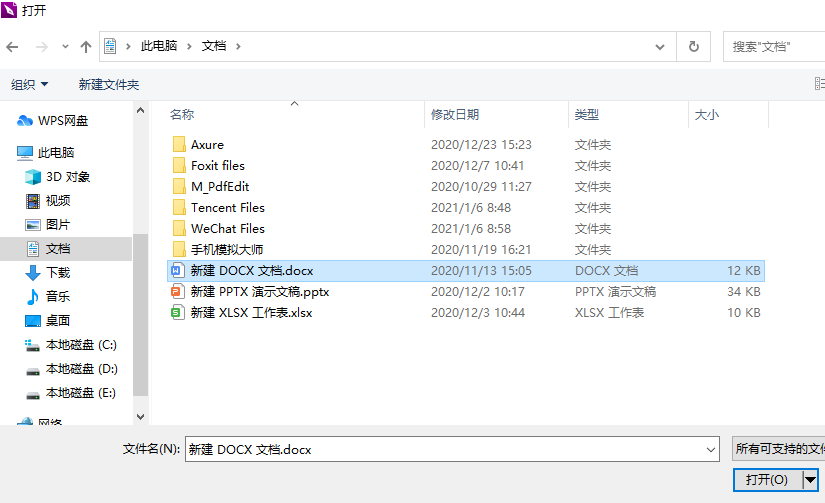Sort by 类型 column header
This screenshot has height=503, width=825.
pos(587,114)
